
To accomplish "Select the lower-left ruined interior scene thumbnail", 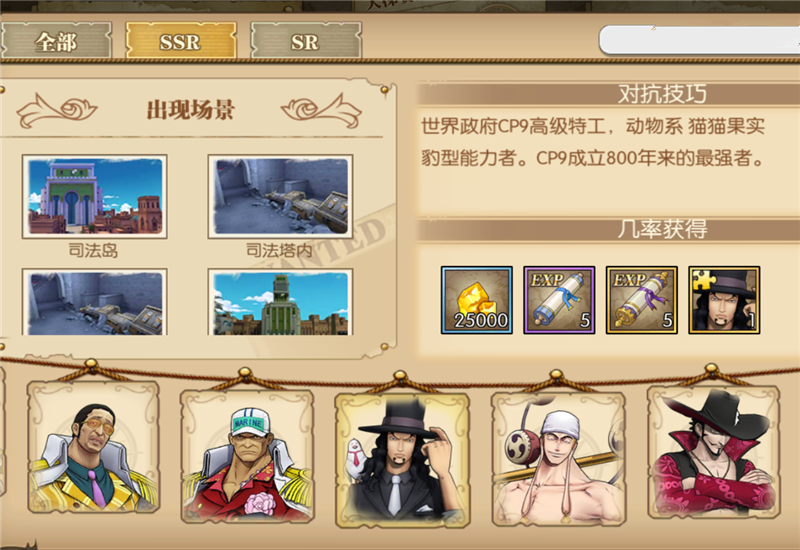I will (94, 302).
